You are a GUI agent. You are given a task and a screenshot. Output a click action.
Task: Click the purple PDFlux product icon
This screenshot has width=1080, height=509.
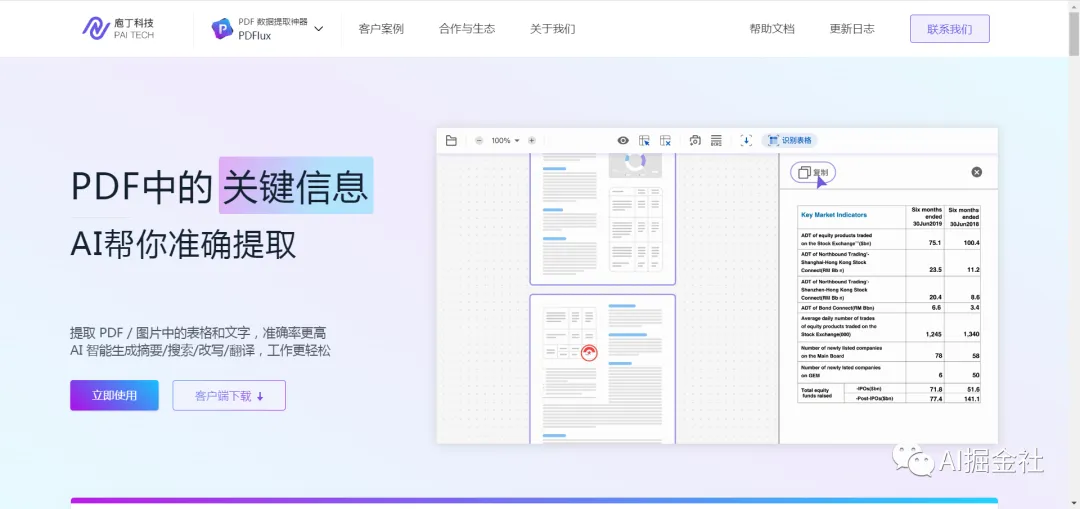tap(222, 28)
